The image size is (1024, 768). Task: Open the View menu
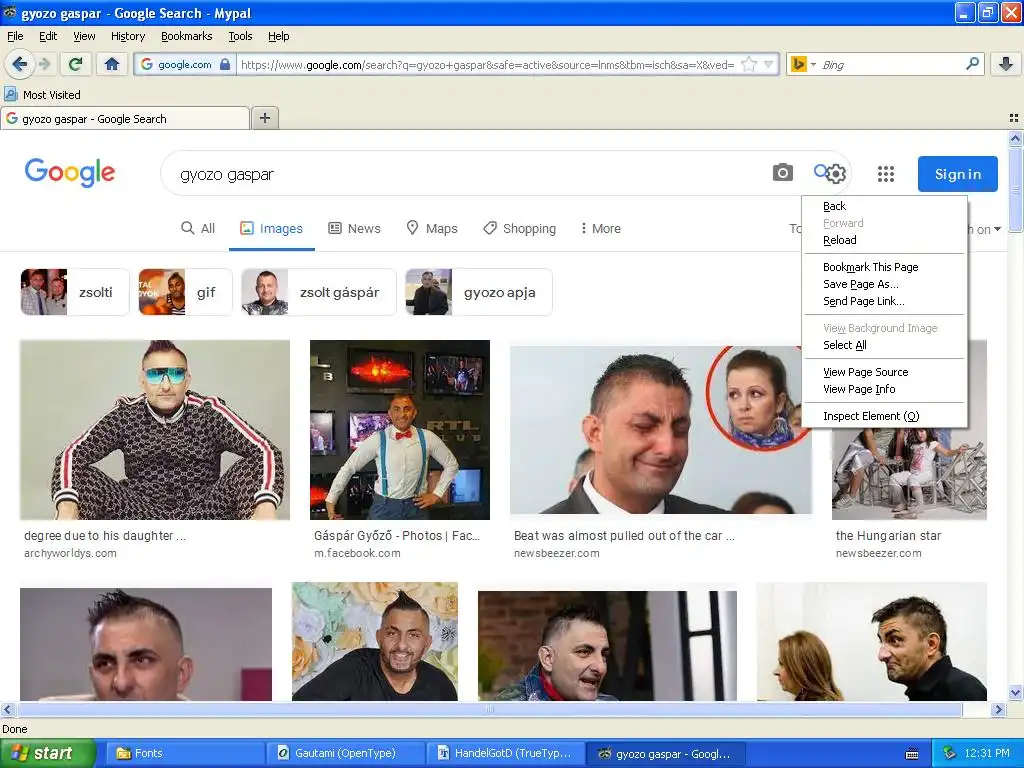84,36
